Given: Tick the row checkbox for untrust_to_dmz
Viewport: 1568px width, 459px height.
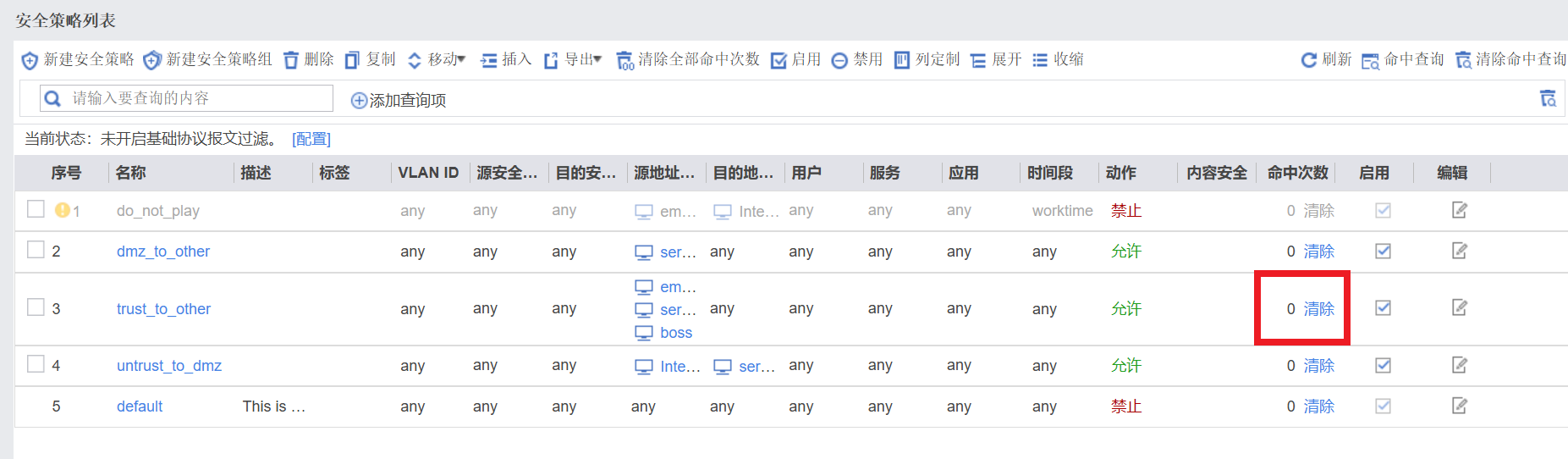Looking at the screenshot, I should [36, 364].
